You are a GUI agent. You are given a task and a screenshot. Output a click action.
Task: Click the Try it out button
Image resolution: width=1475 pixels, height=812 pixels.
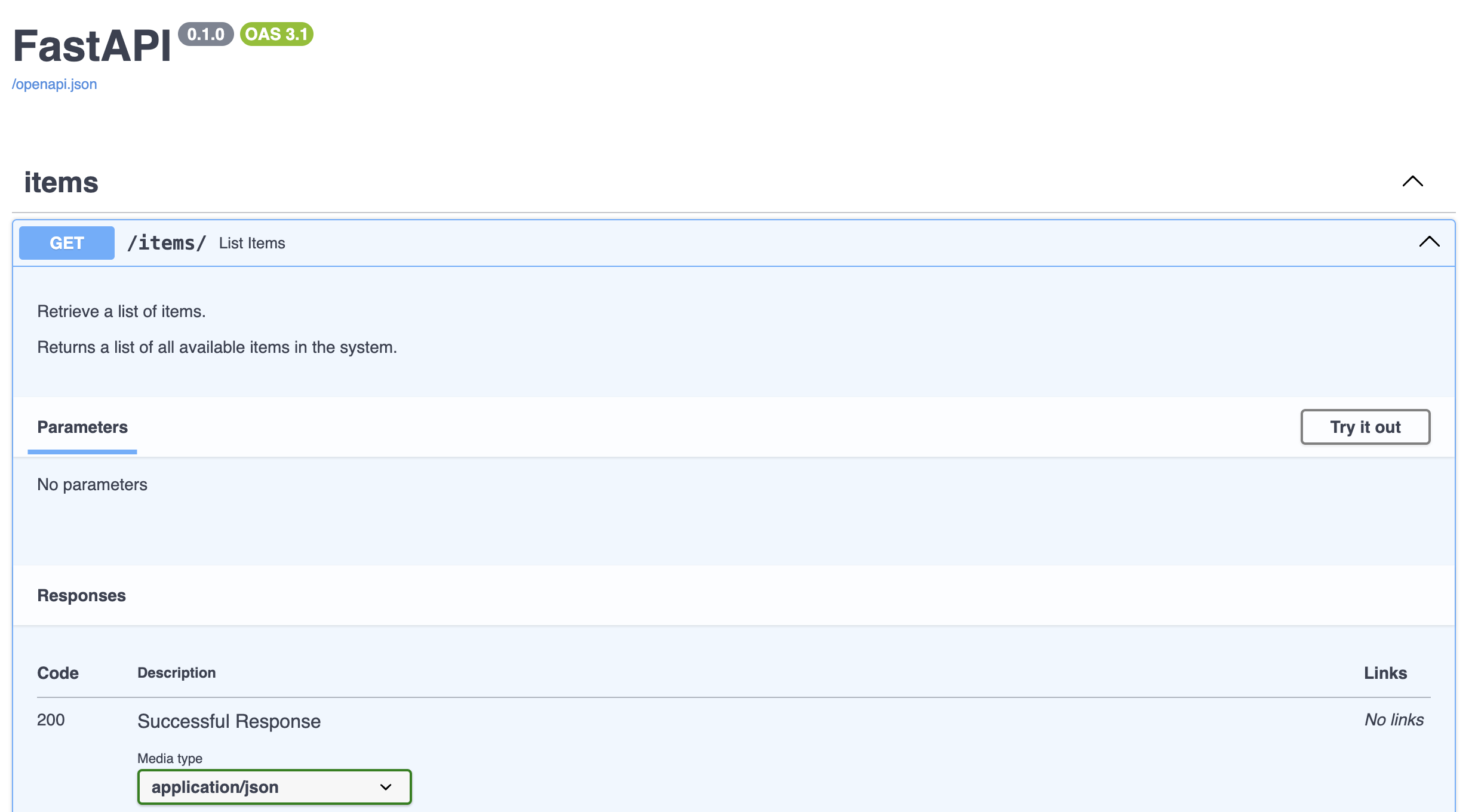(1365, 427)
